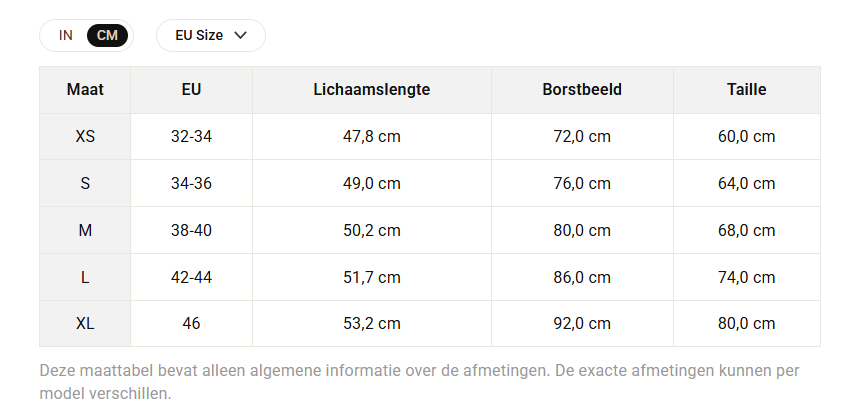Click the EU column header

click(191, 90)
